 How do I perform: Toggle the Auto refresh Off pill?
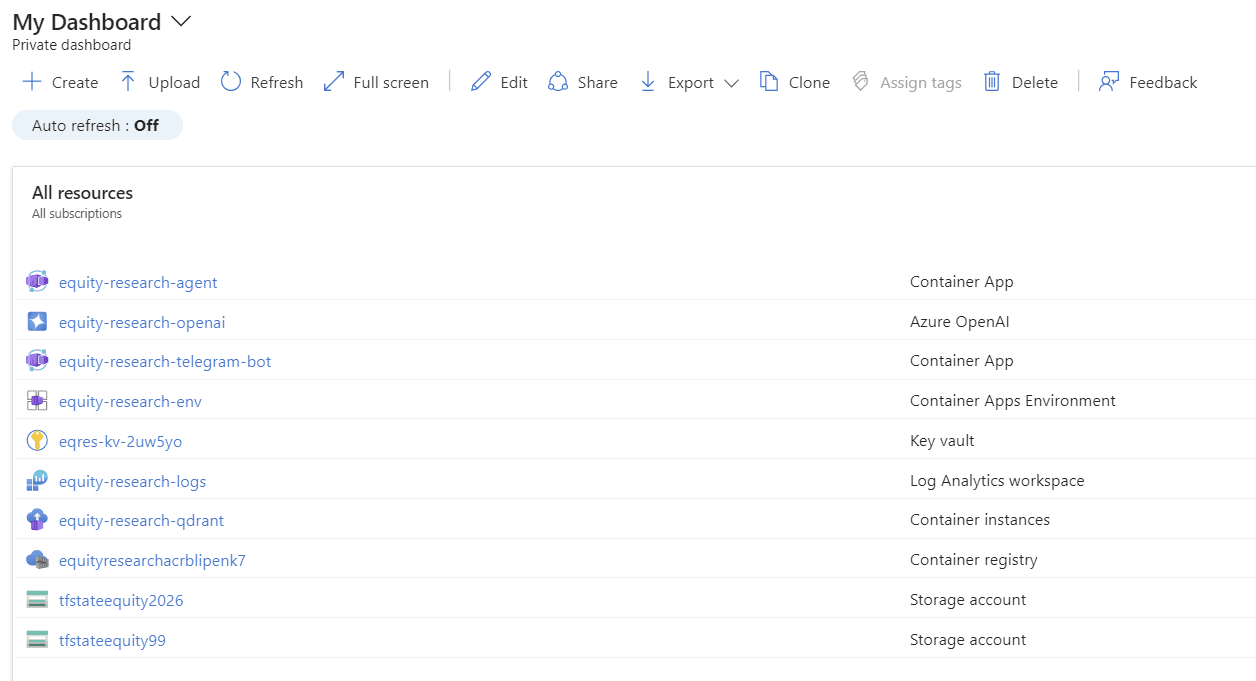tap(97, 126)
